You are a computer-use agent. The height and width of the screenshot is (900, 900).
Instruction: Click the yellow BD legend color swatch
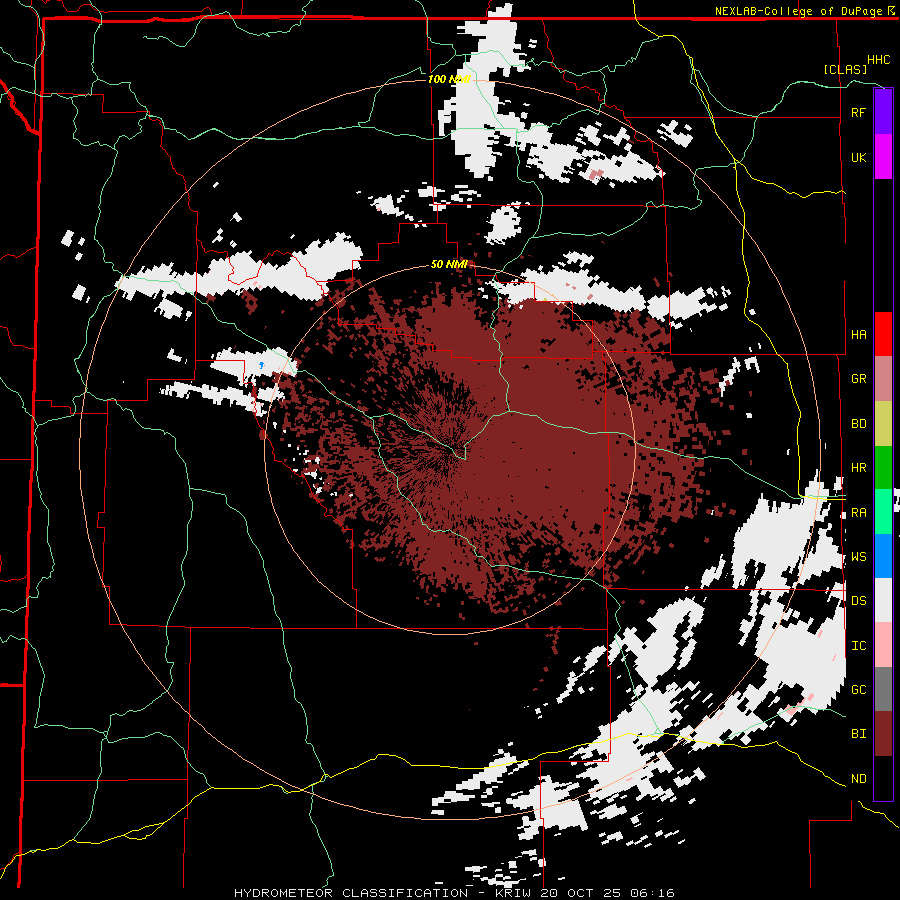point(883,424)
